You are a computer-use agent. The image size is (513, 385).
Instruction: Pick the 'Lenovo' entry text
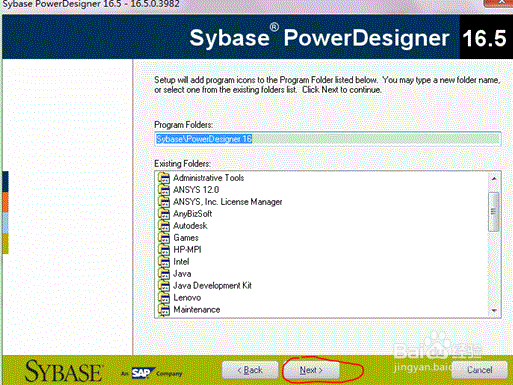(187, 298)
